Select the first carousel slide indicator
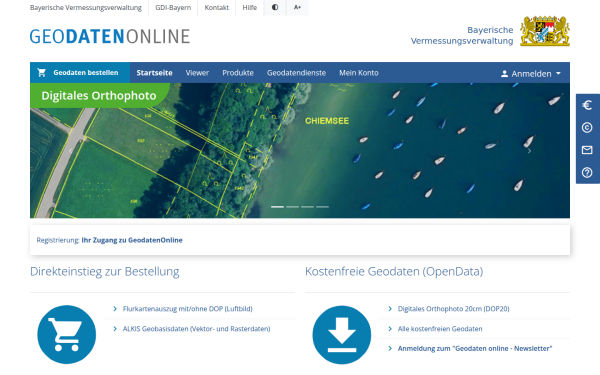 [x=277, y=207]
